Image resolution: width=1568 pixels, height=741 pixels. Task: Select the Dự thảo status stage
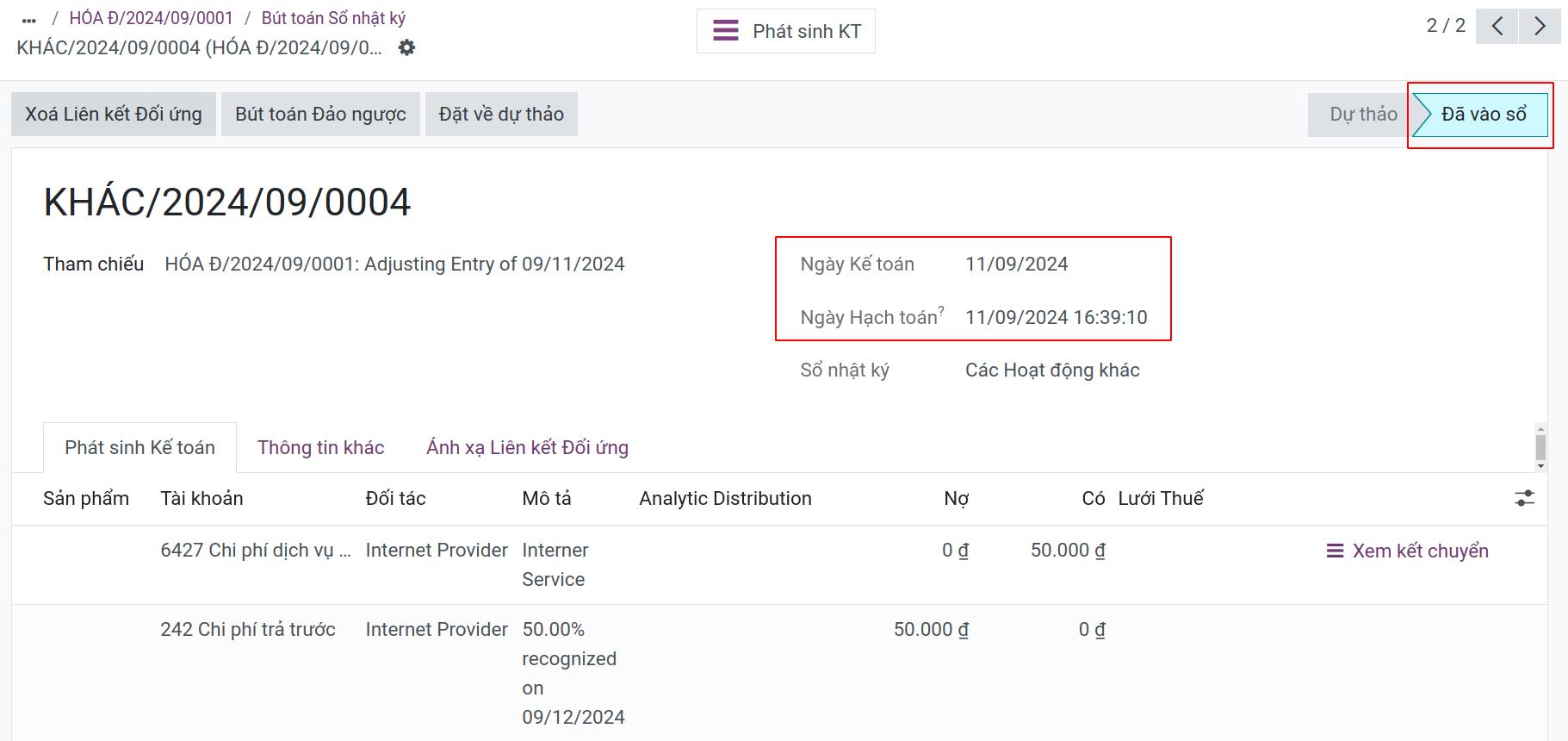1362,115
